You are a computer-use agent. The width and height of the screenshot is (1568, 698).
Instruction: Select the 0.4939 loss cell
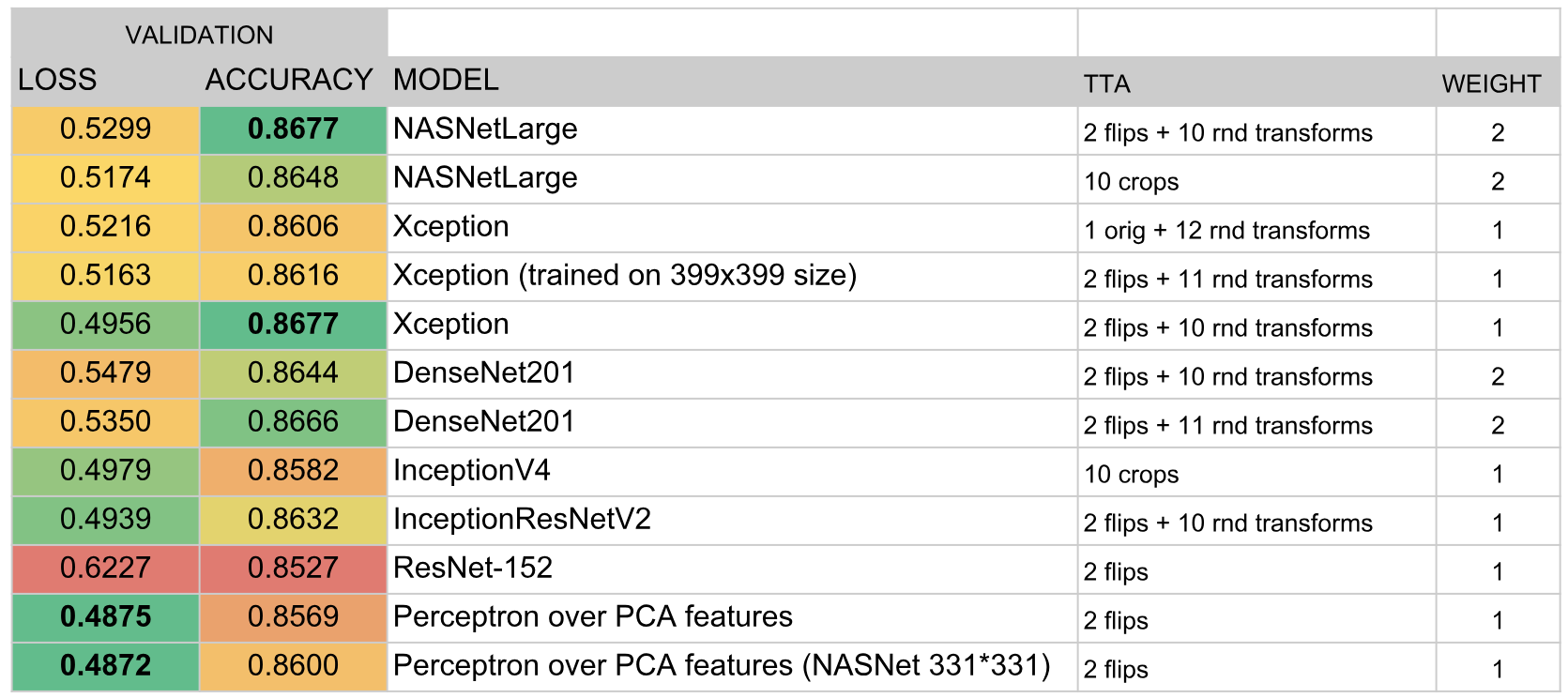105,520
